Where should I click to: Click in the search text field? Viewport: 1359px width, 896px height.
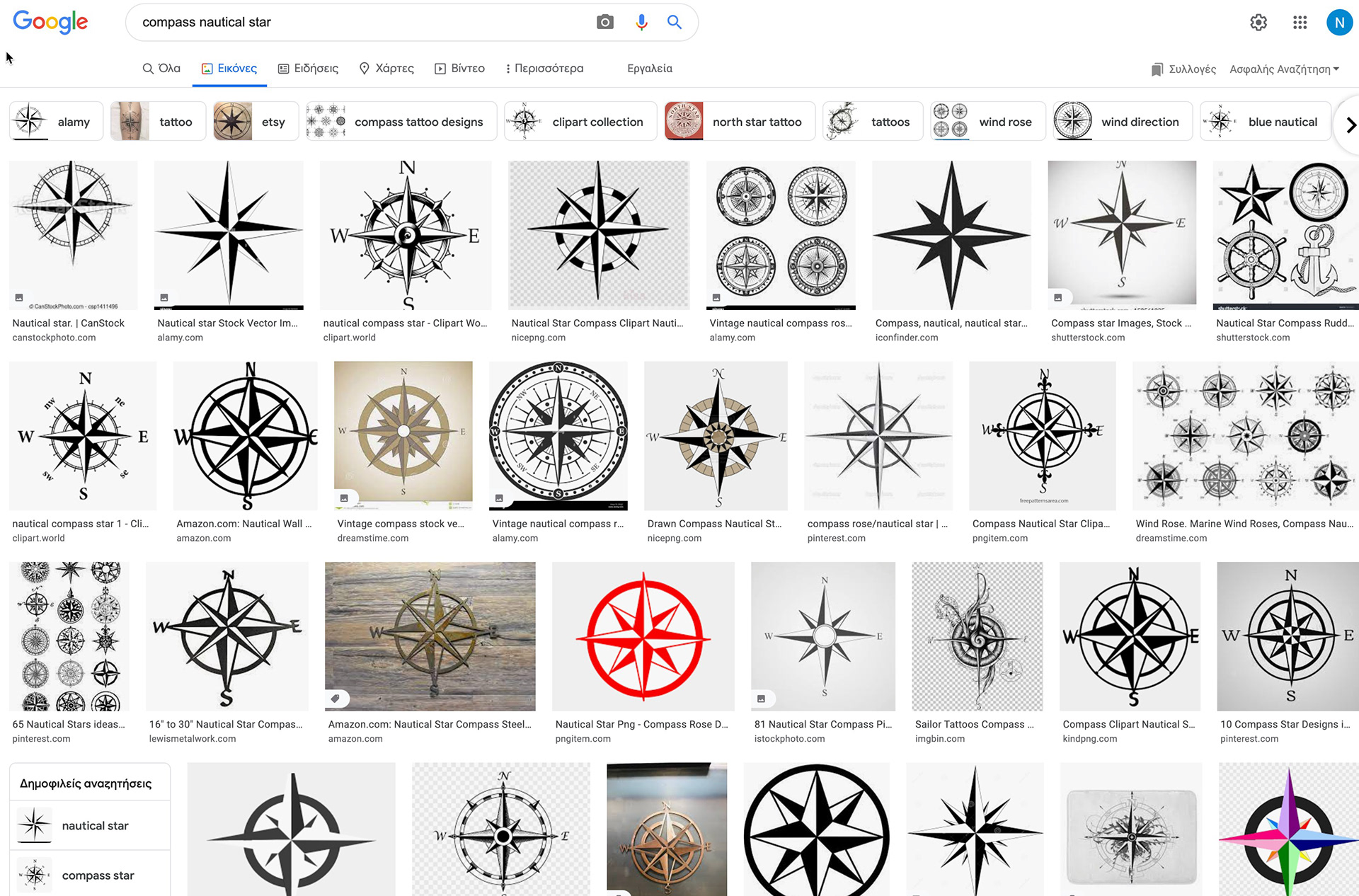point(354,22)
